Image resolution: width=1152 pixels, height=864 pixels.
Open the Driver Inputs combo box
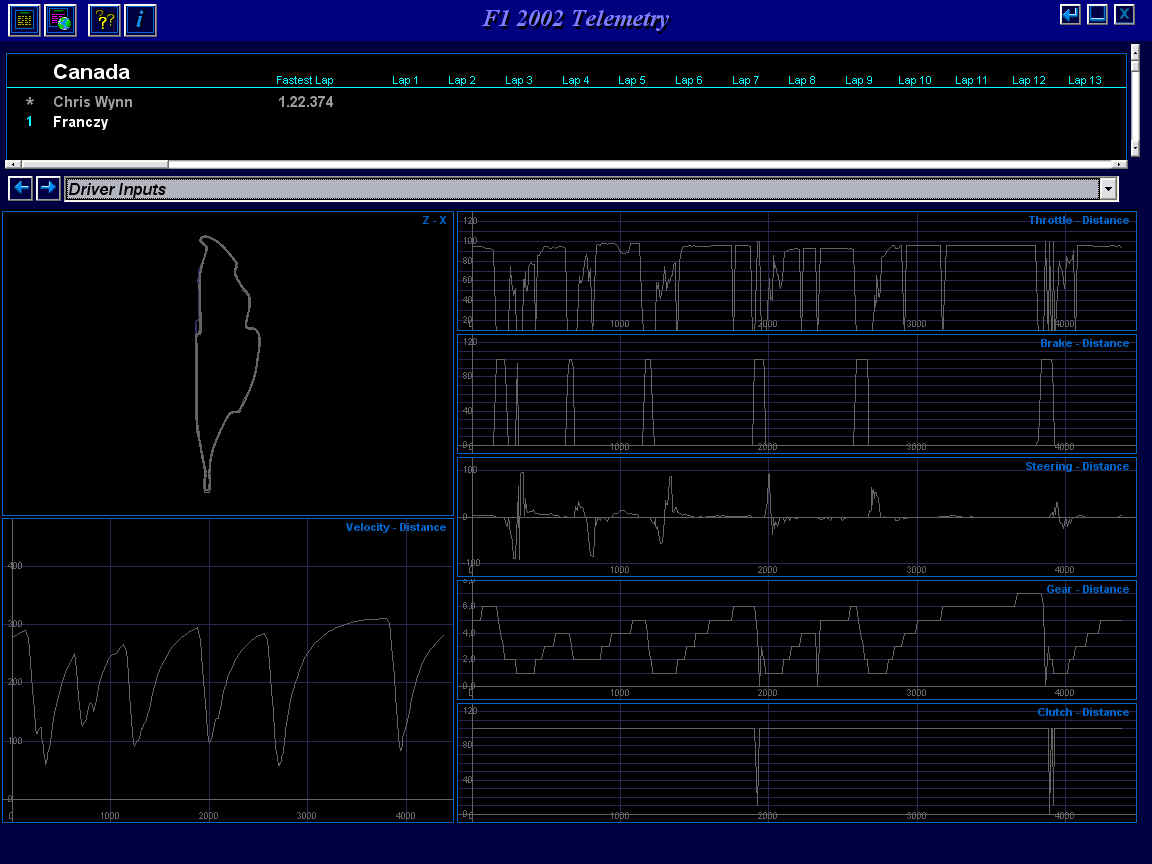(x=591, y=190)
